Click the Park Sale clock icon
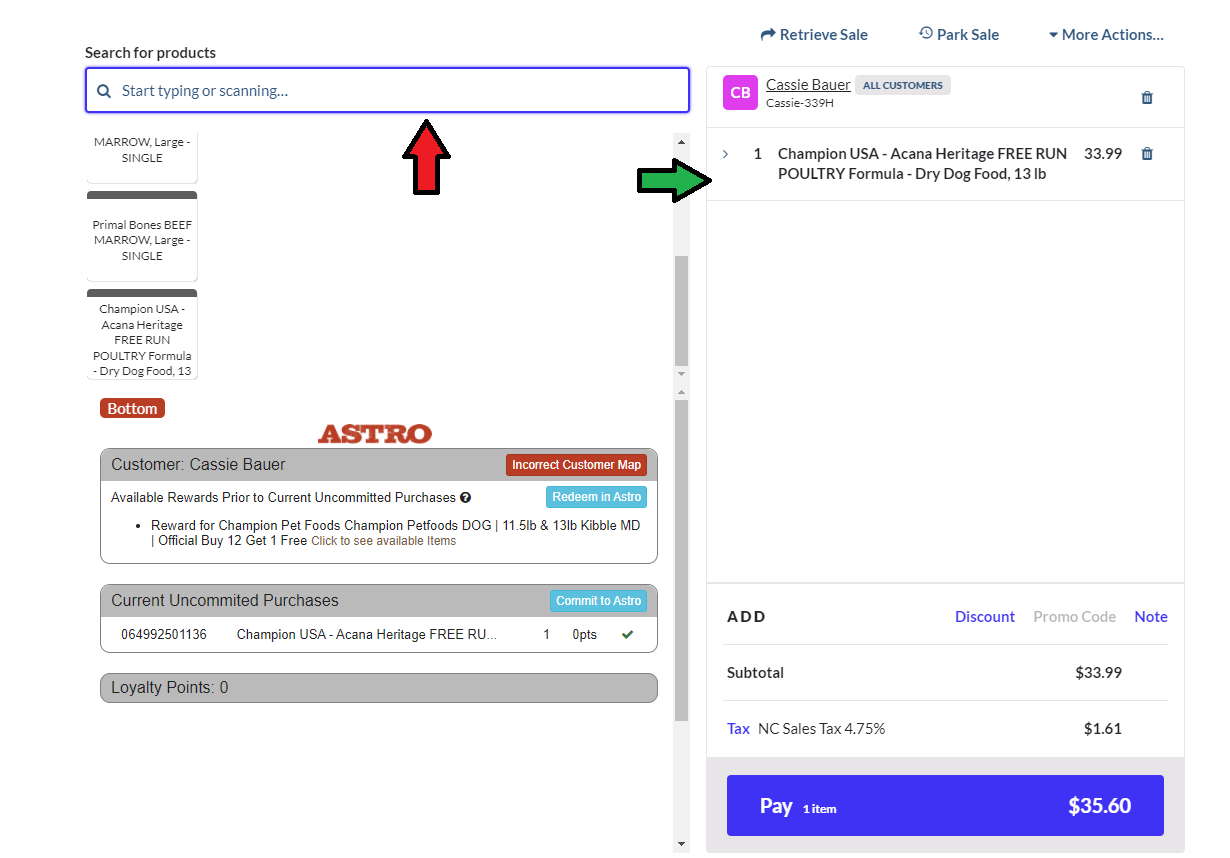The height and width of the screenshot is (858, 1230). (926, 34)
